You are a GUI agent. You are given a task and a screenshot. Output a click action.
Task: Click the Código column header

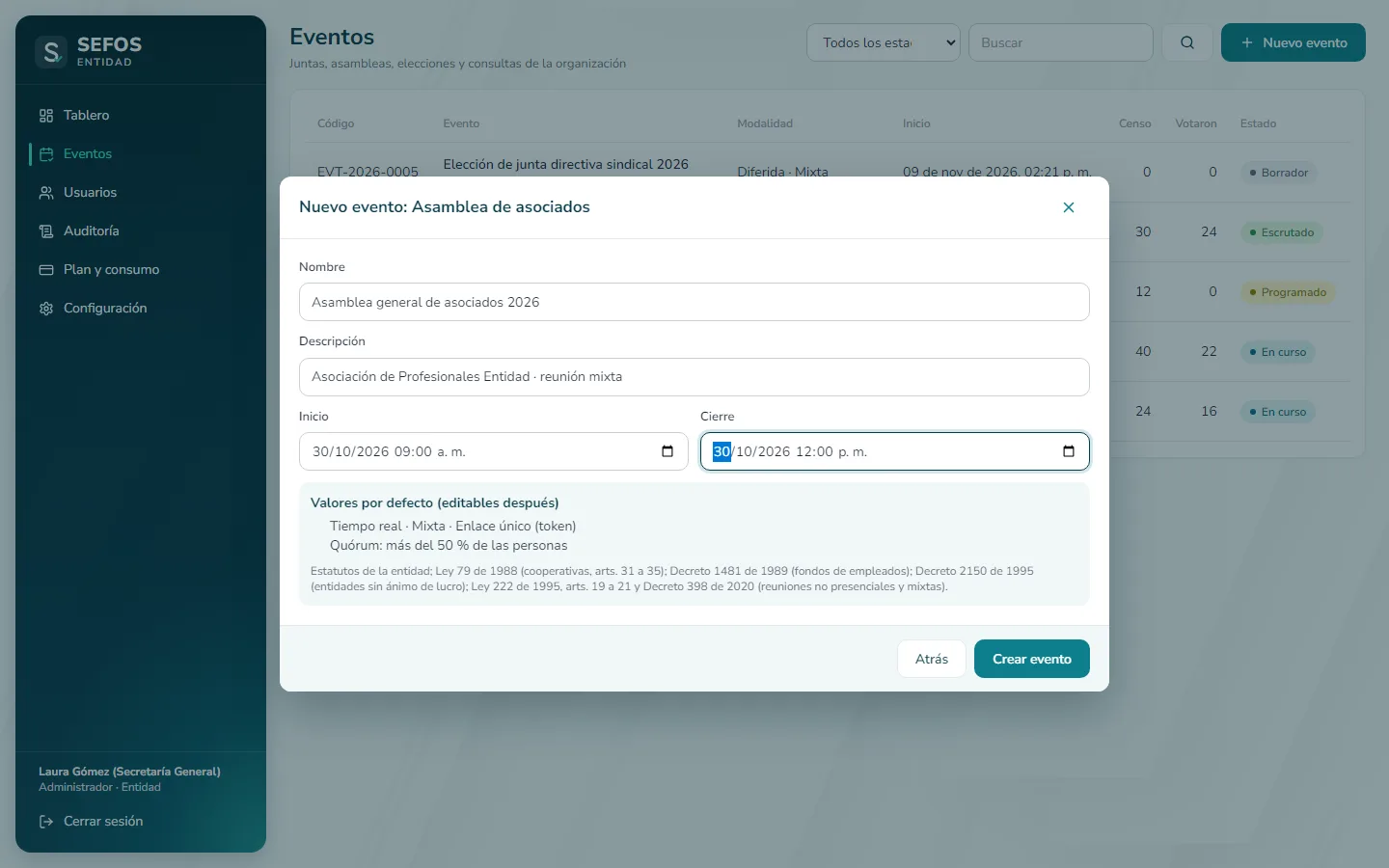[x=336, y=123]
